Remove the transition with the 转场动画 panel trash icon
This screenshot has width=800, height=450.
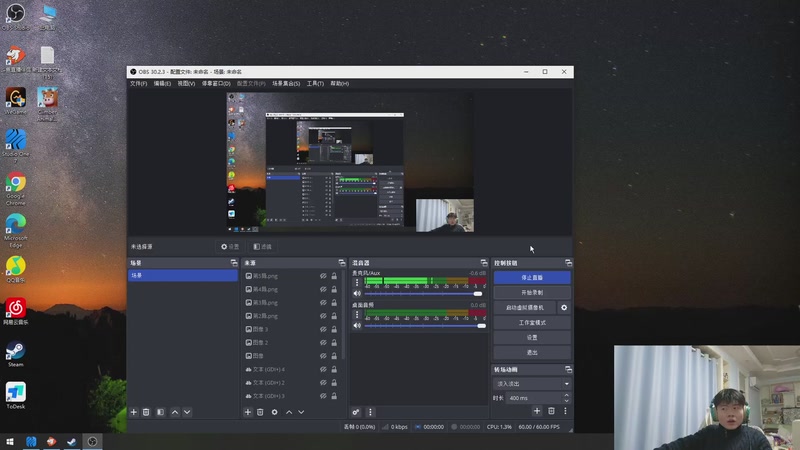(x=551, y=411)
